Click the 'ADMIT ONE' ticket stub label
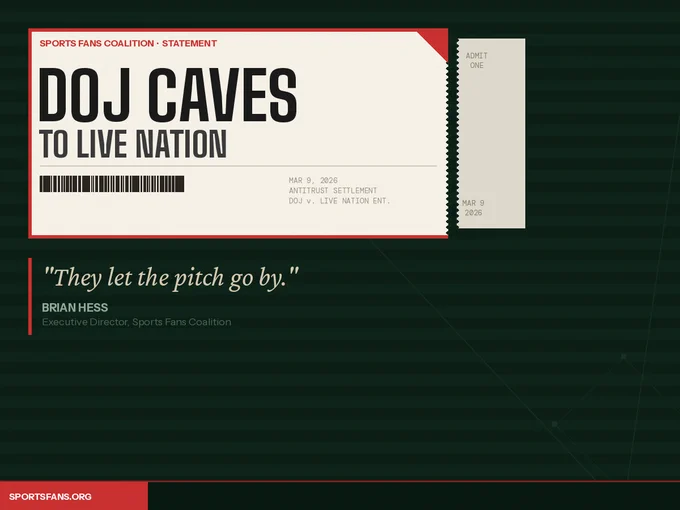The height and width of the screenshot is (510, 680). click(x=477, y=60)
